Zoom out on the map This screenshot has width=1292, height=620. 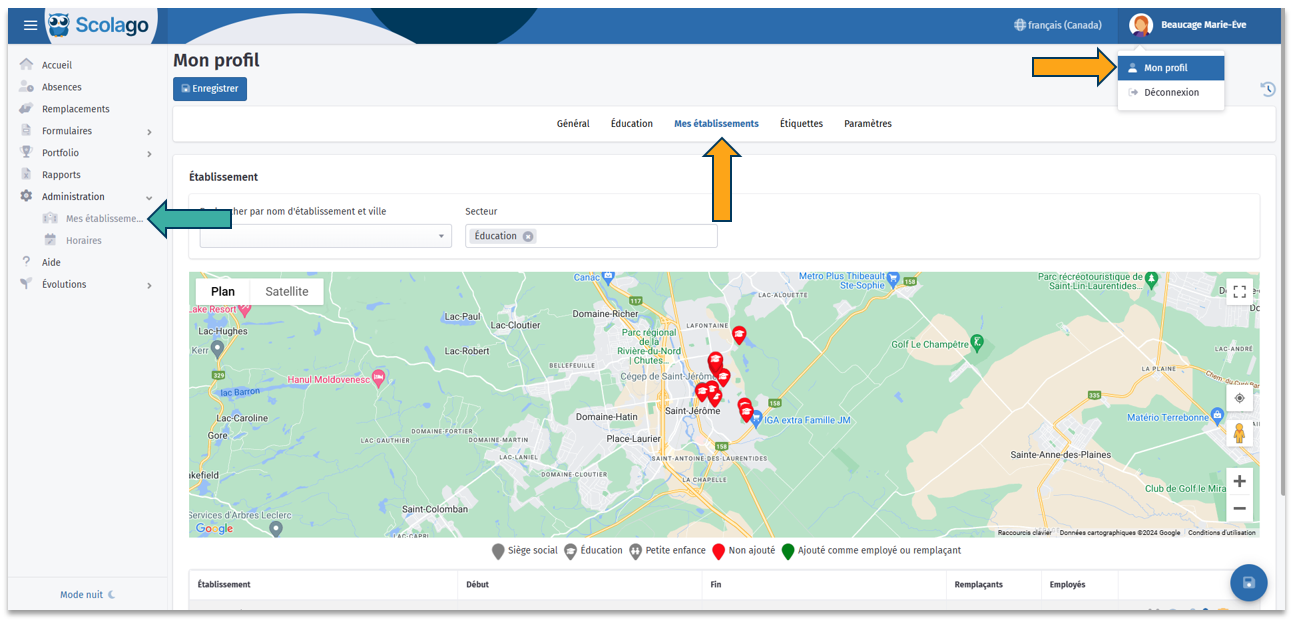coord(1239,508)
